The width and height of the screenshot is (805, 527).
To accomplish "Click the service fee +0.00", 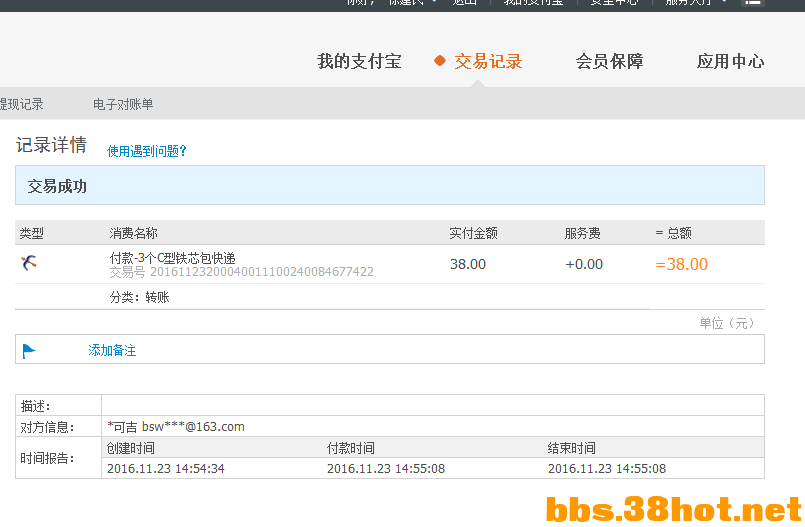I will coord(584,264).
